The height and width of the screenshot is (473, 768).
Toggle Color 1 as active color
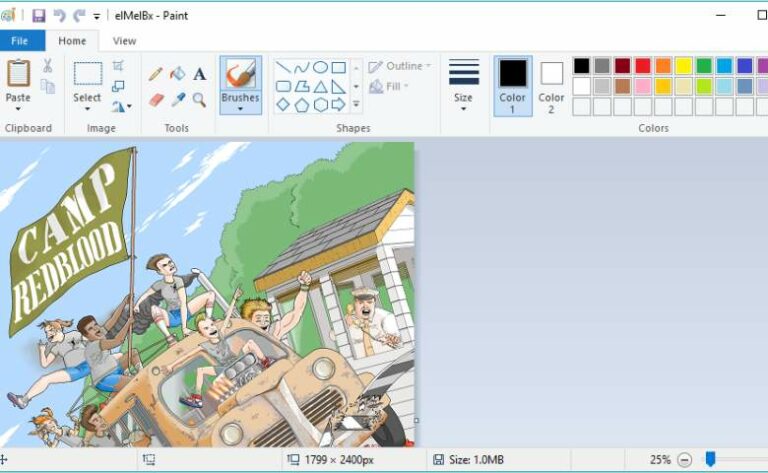click(512, 85)
